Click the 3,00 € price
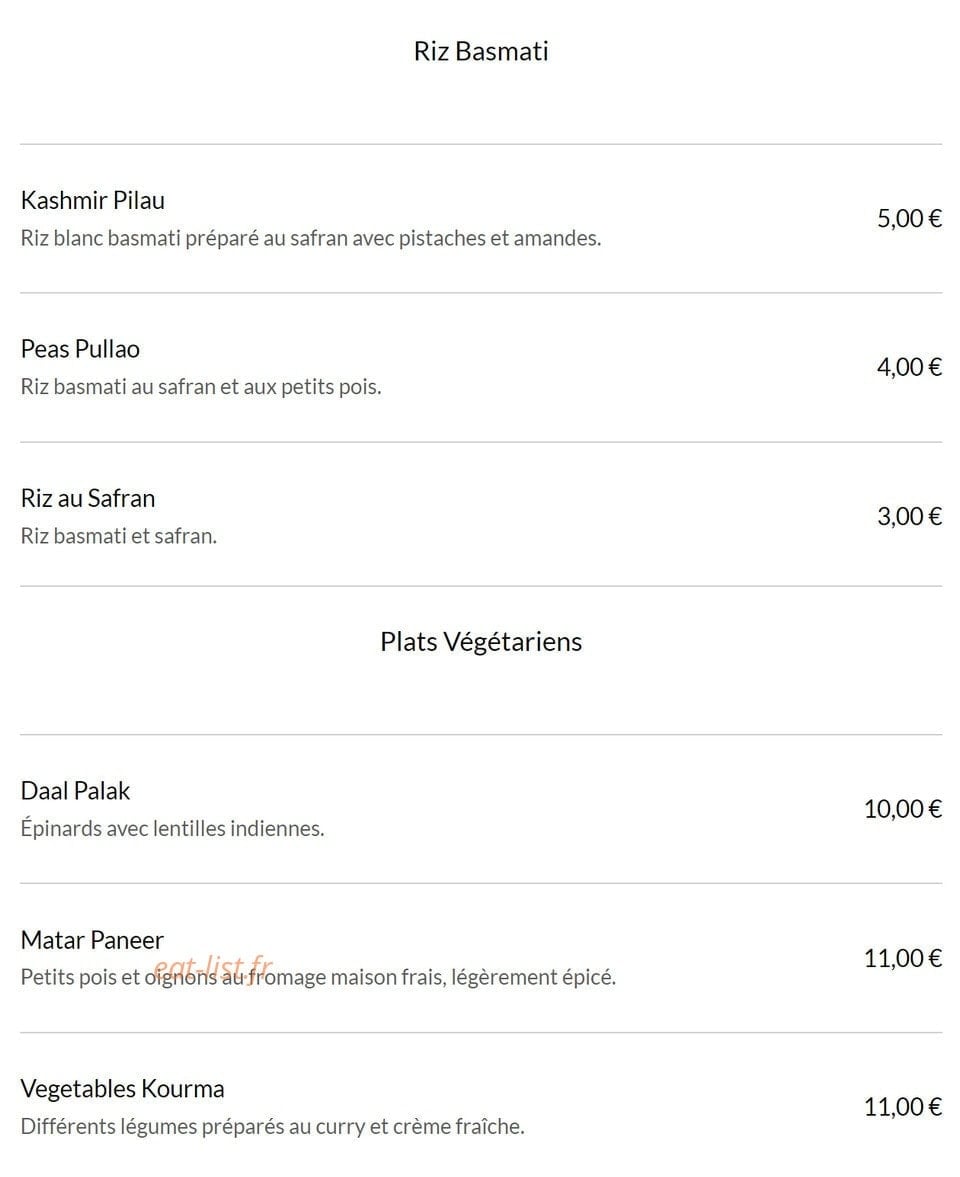Screen dimensions: 960x1177 coord(909,516)
